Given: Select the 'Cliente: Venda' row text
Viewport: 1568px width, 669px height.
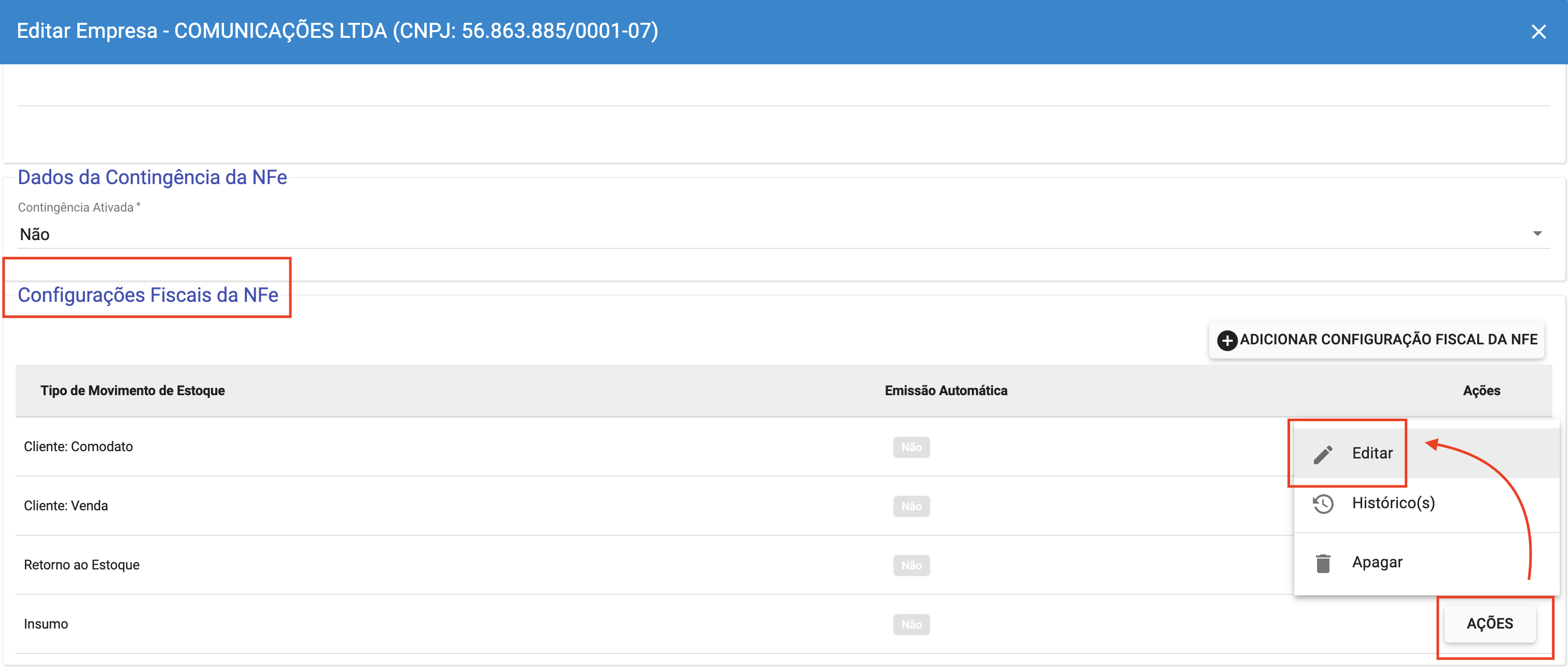Looking at the screenshot, I should (x=66, y=506).
